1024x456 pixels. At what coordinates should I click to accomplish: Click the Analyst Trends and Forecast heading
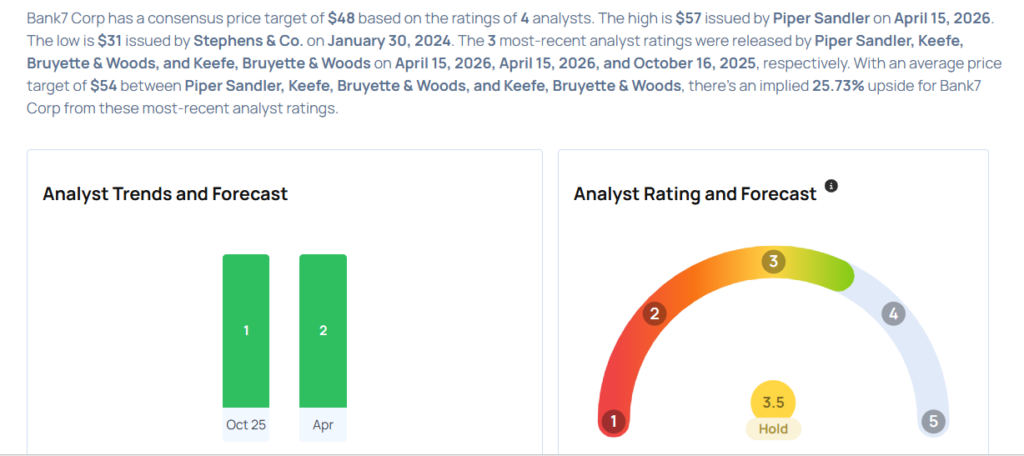[165, 194]
